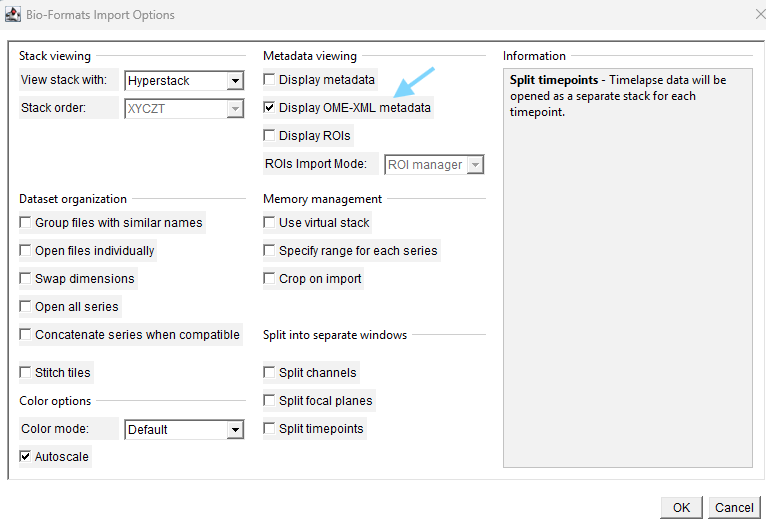Toggle Group files with similar names
766x524 pixels.
click(x=26, y=223)
